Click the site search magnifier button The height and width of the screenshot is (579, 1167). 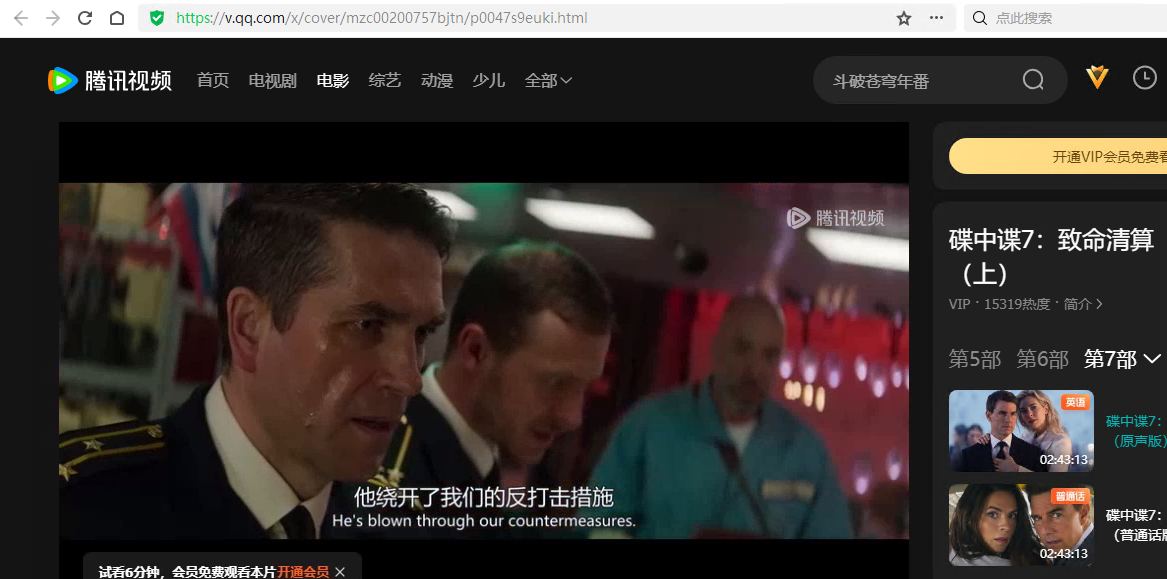click(x=1033, y=80)
